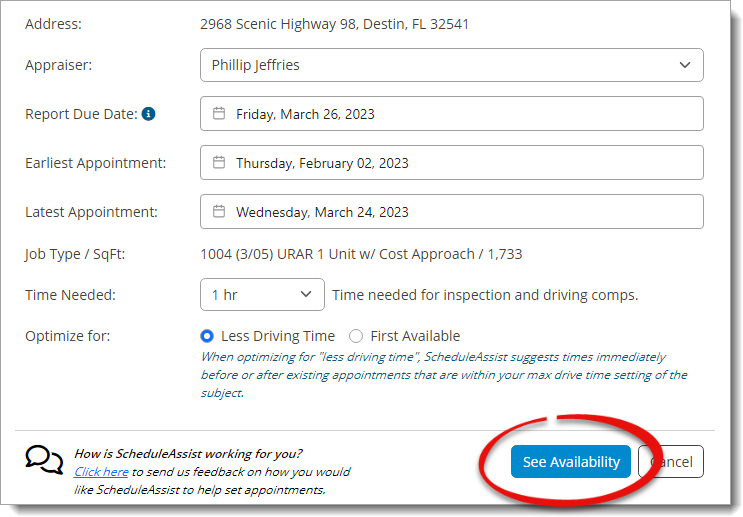Screen dimensions: 743x517
Task: Choose the First Available radio button
Action: tap(356, 336)
